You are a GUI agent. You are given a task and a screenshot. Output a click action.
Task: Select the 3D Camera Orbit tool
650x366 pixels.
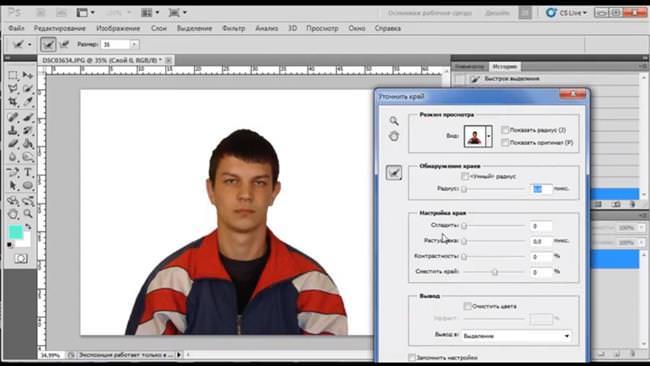pyautogui.click(x=28, y=201)
